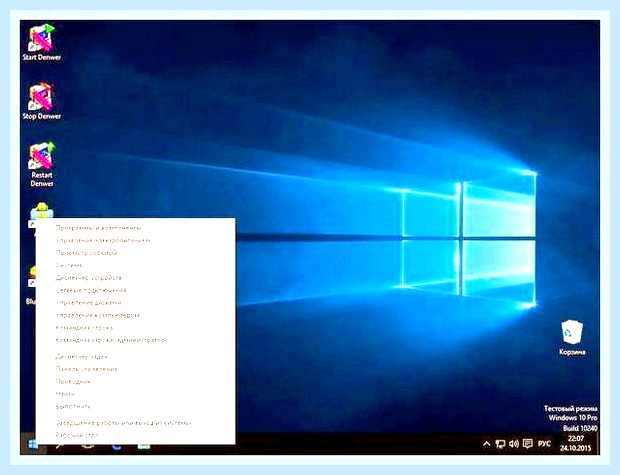This screenshot has height=475, width=620.
Task: Open the network status tray icon
Action: pos(500,444)
